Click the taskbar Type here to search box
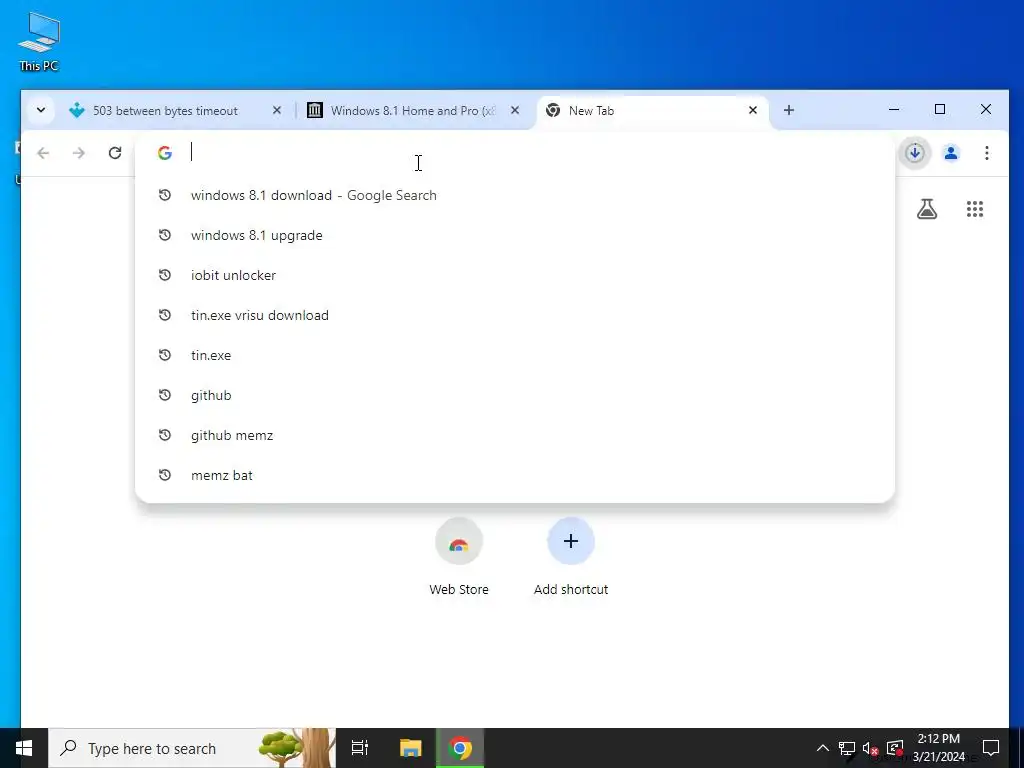 (192, 748)
